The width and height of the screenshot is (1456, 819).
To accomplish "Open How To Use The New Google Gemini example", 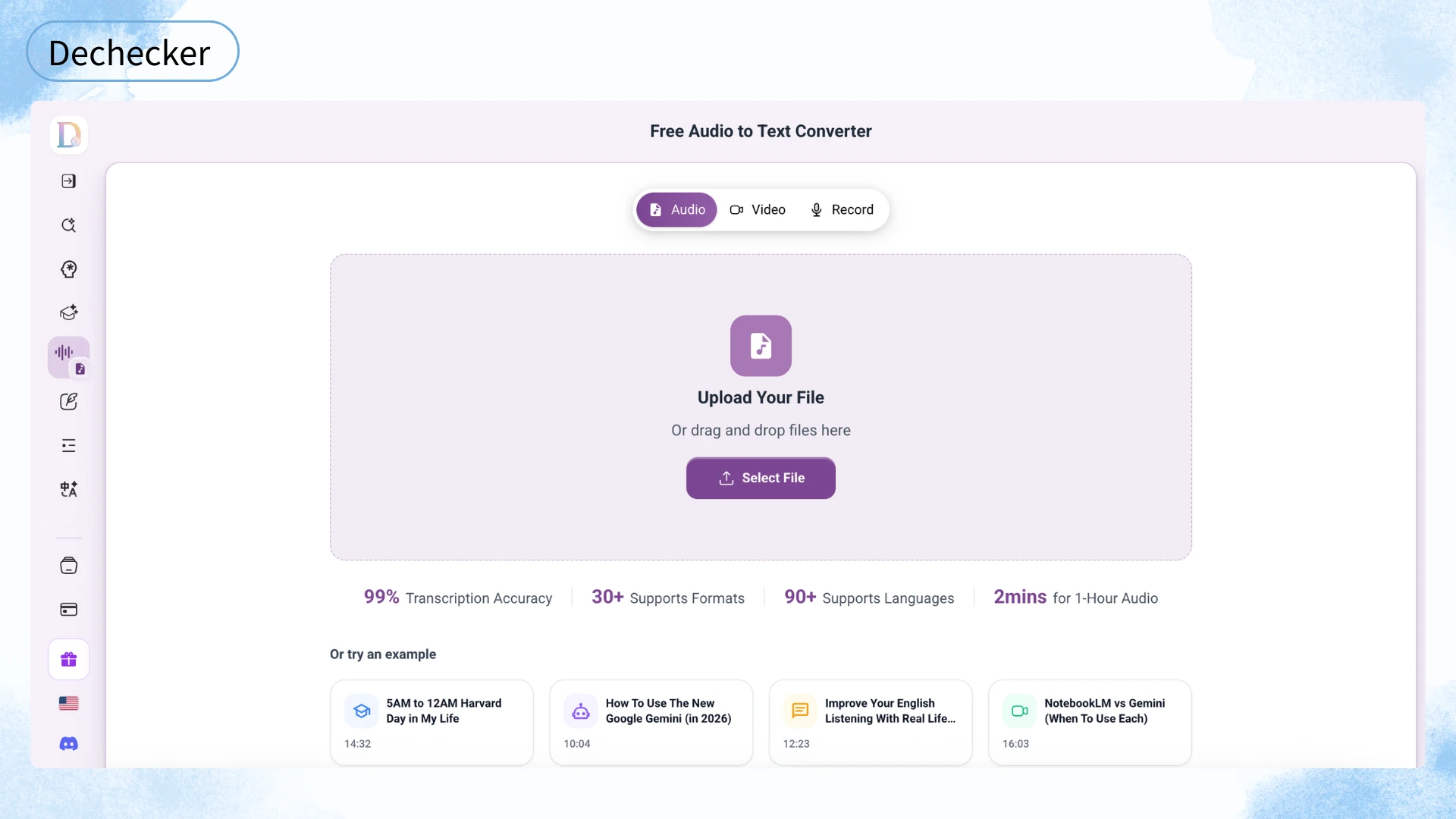I will [651, 723].
